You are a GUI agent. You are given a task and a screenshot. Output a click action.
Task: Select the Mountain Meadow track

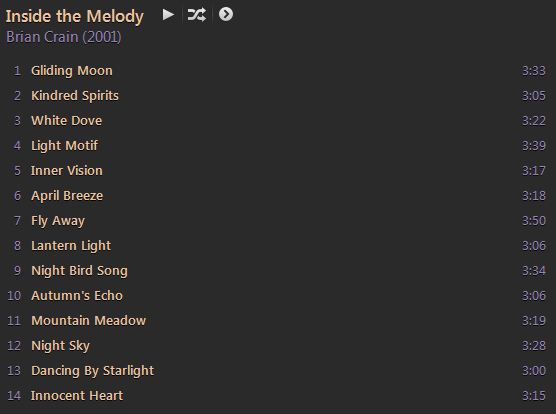(x=278, y=320)
